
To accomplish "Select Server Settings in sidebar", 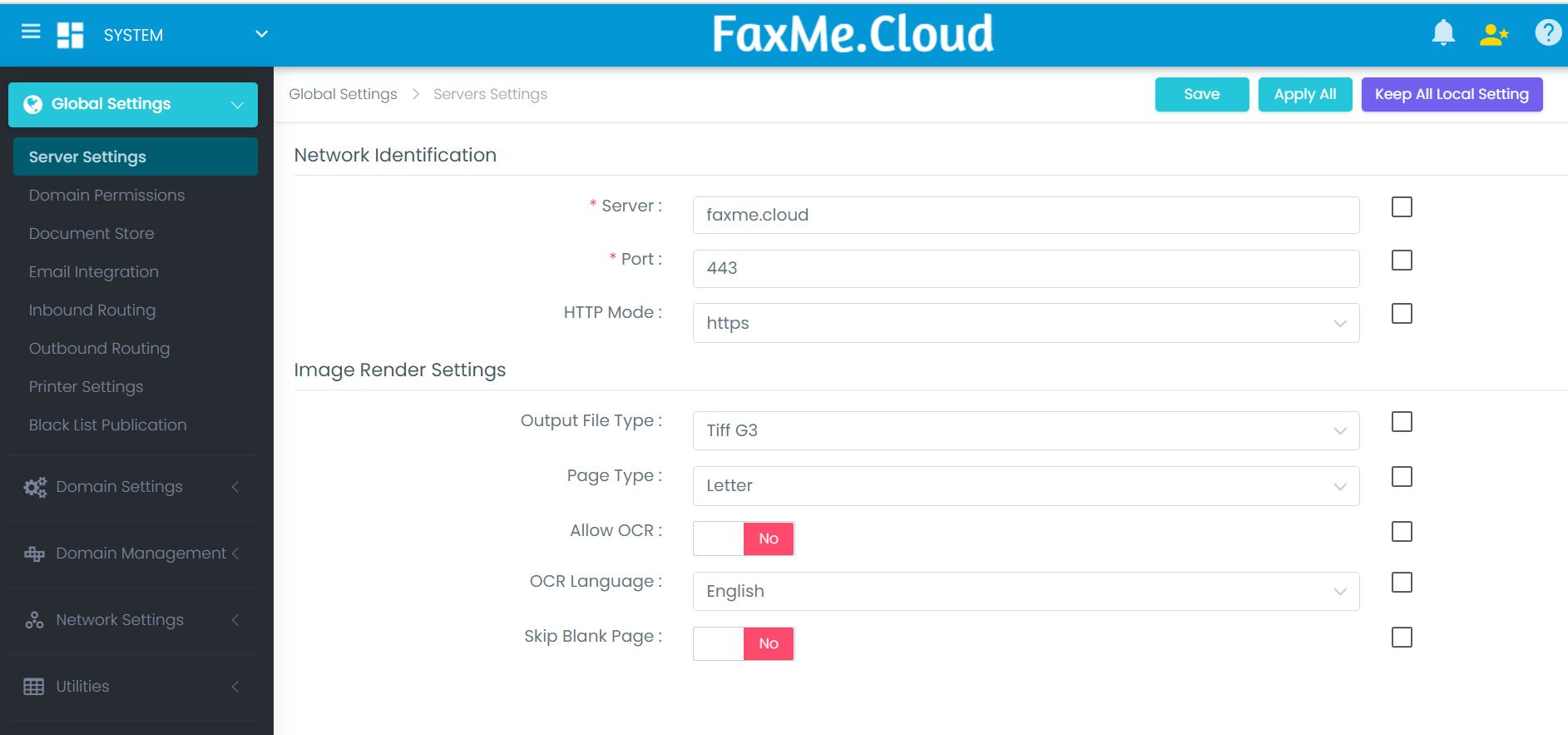I will (x=136, y=156).
